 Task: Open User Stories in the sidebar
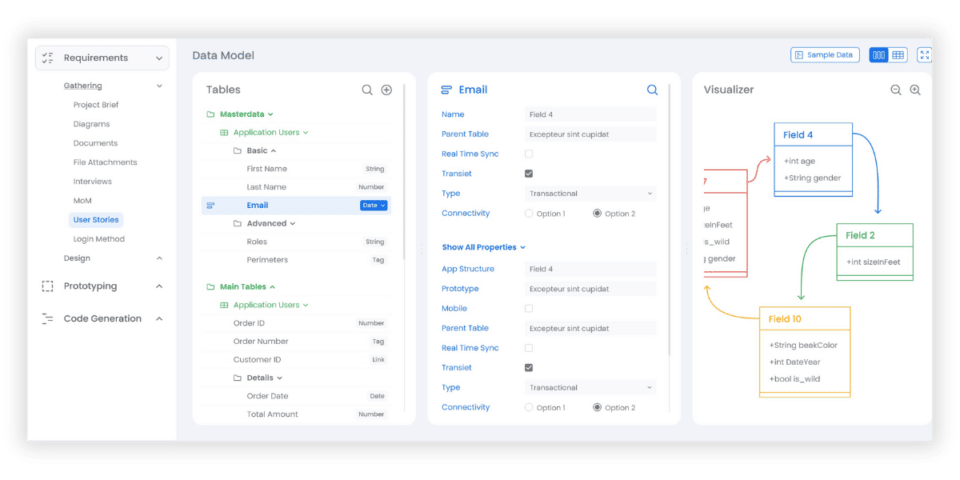coord(97,220)
